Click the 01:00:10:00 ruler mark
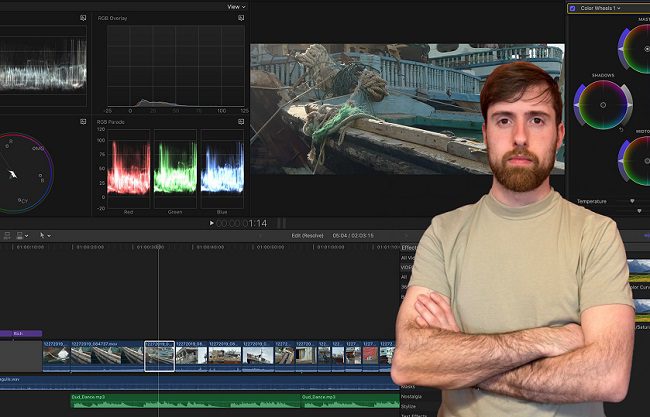 [x=30, y=247]
